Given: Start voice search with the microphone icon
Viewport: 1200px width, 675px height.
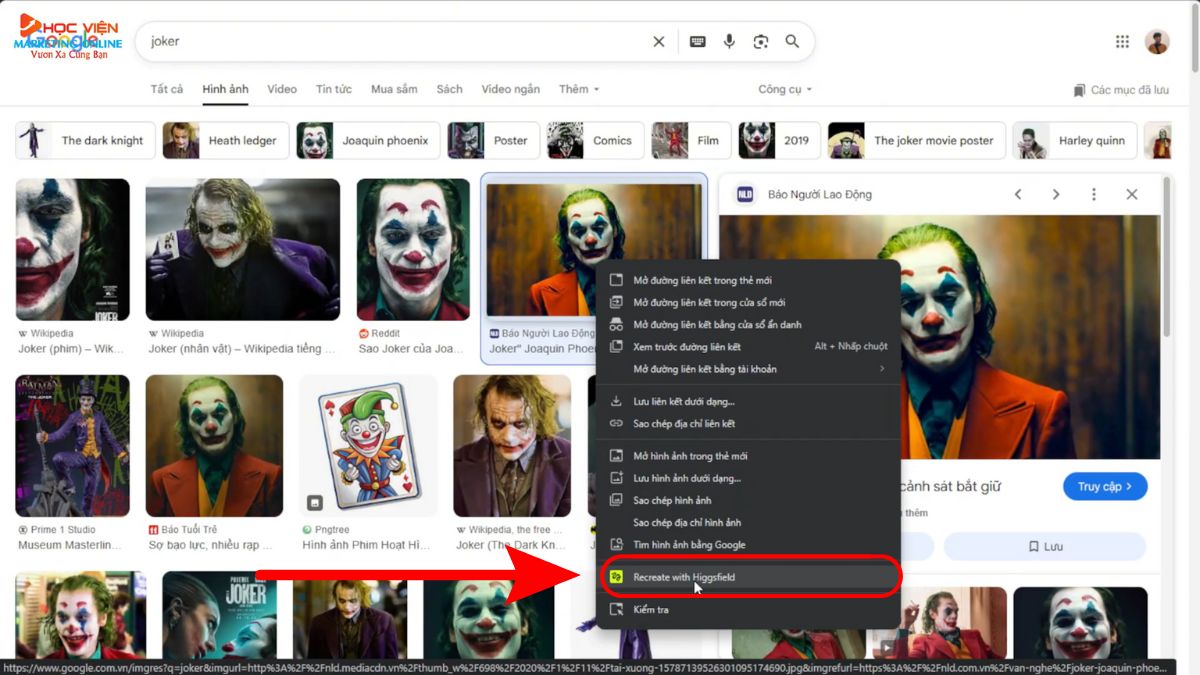Looking at the screenshot, I should click(x=729, y=42).
